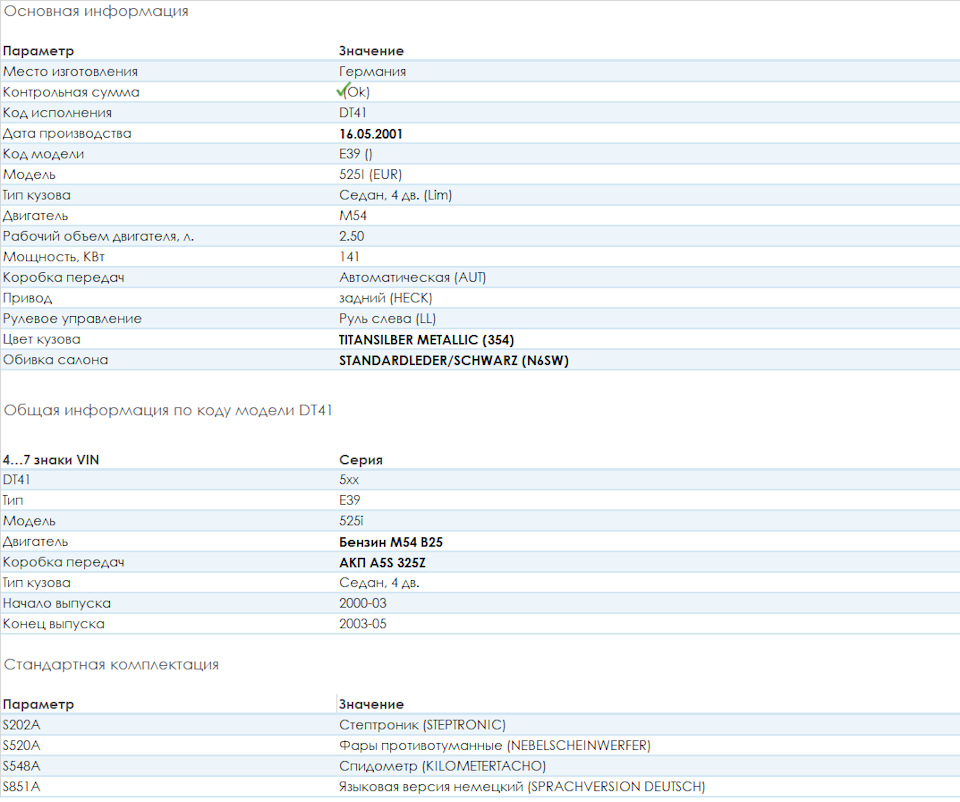Select the 'Рабочий объем двигателя, л.' label
The height and width of the screenshot is (802, 960).
pyautogui.click(x=99, y=236)
